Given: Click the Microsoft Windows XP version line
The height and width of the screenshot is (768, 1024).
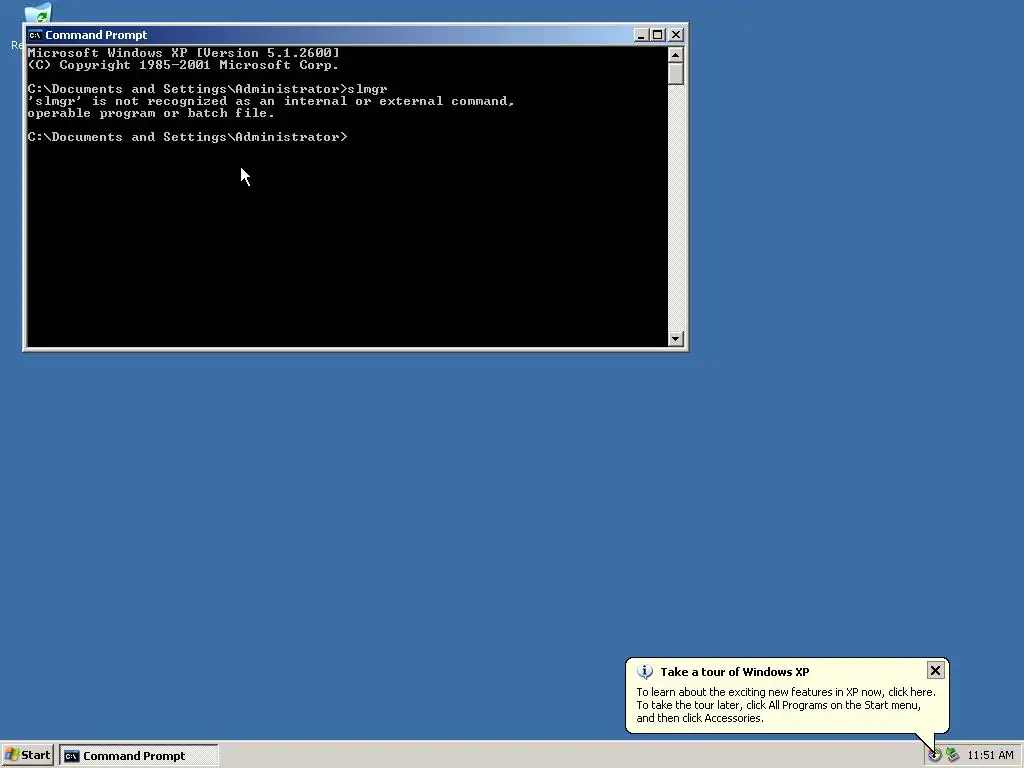Looking at the screenshot, I should point(184,53).
